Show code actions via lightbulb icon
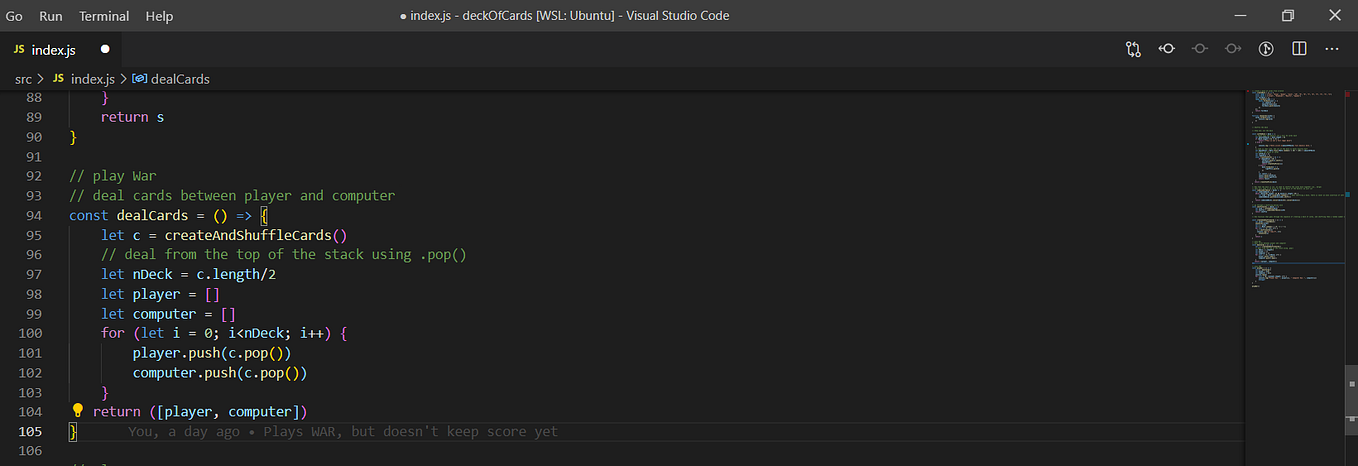This screenshot has width=1358, height=466. click(x=78, y=411)
